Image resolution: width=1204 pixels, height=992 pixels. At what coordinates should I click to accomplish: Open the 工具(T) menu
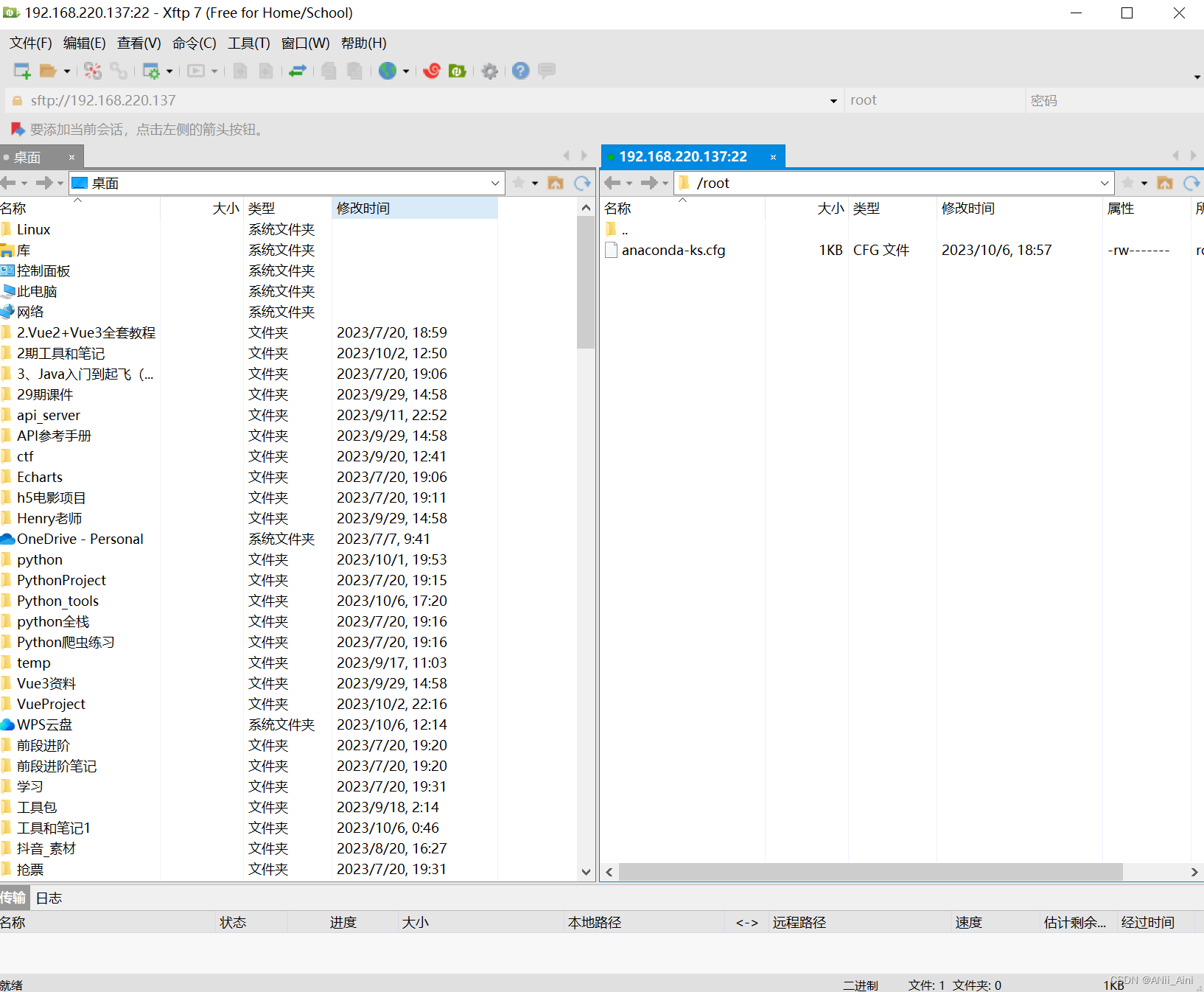point(249,43)
